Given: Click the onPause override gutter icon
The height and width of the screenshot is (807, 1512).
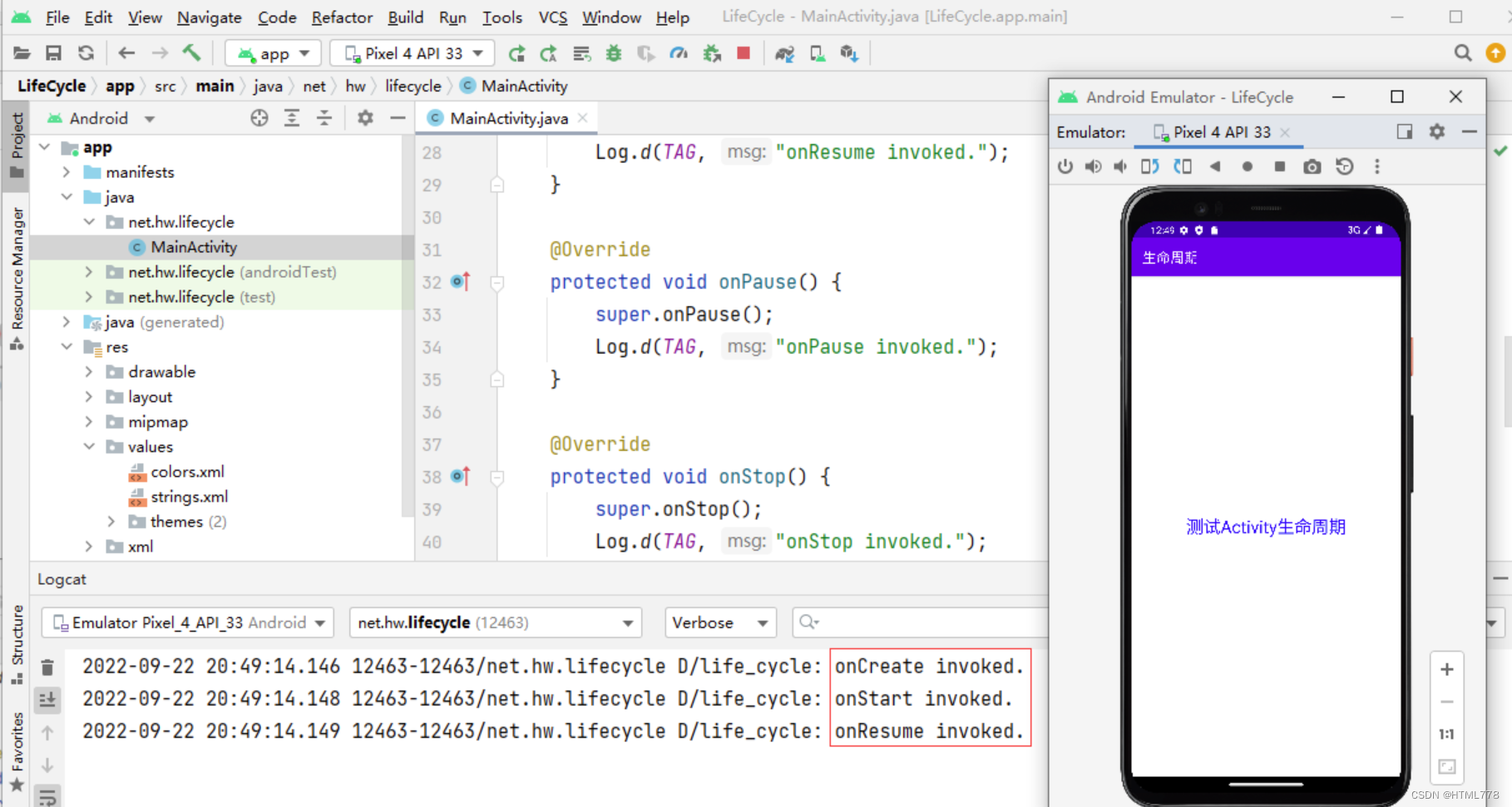Looking at the screenshot, I should 460,282.
